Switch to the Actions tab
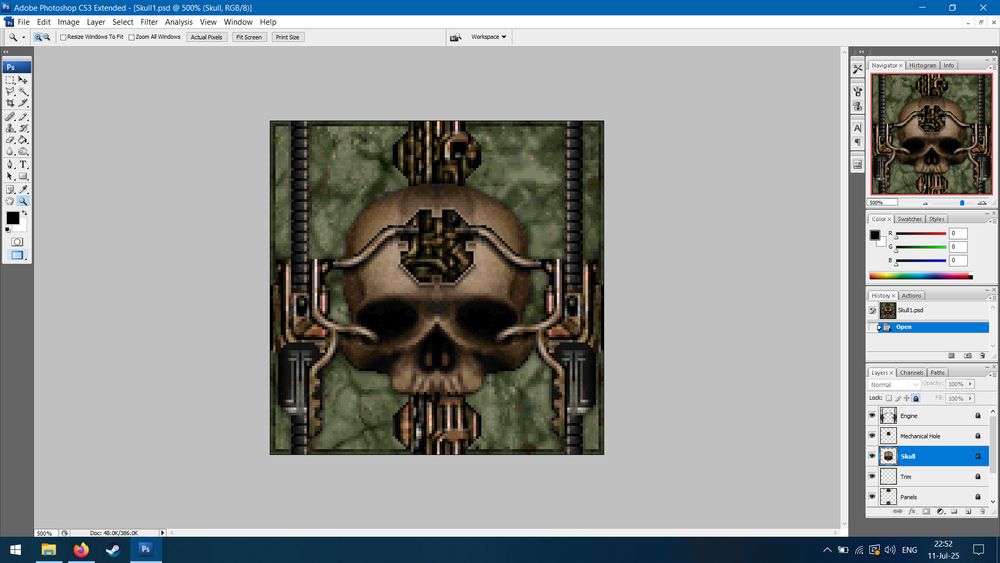 911,295
